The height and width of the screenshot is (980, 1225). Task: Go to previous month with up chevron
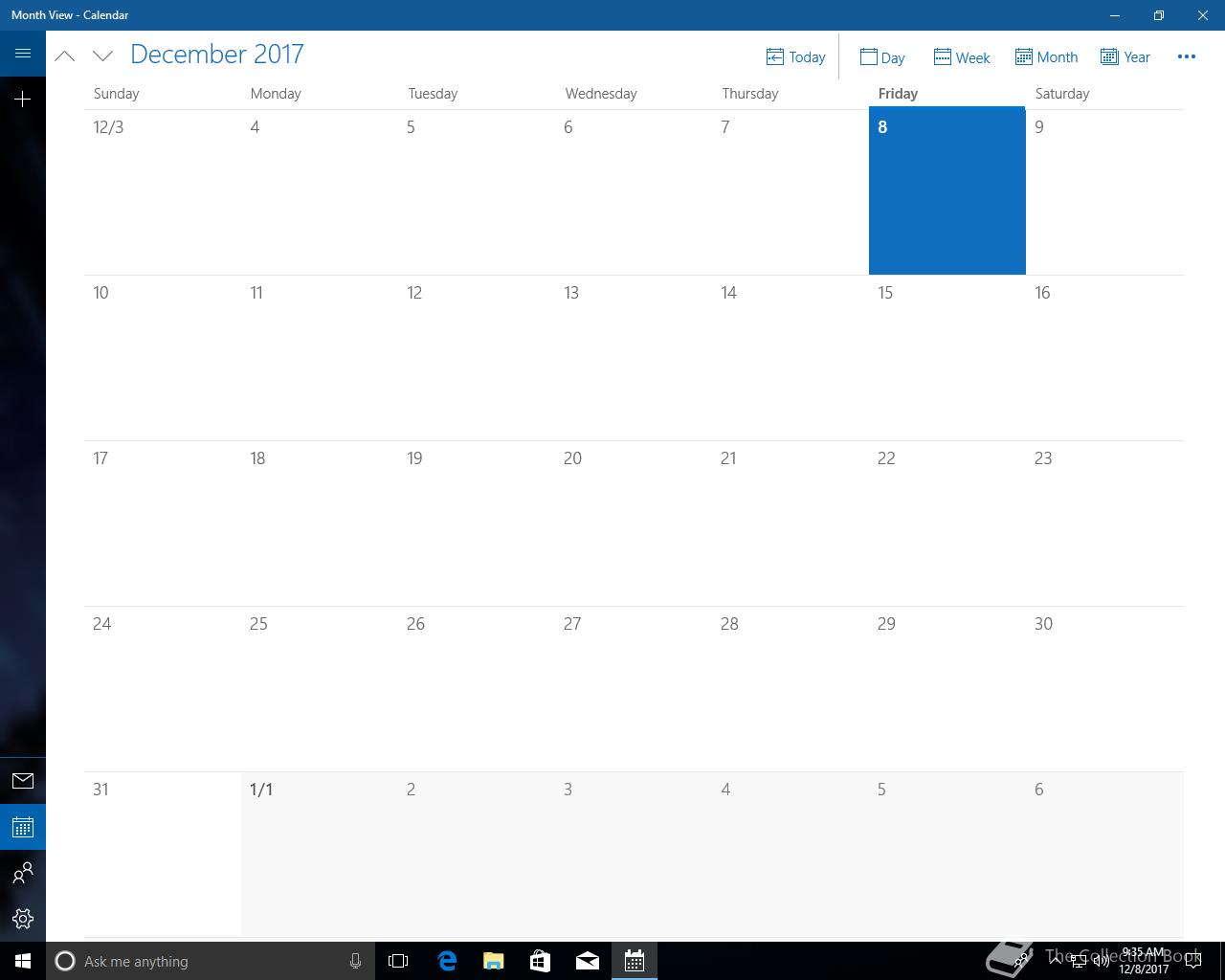(65, 56)
